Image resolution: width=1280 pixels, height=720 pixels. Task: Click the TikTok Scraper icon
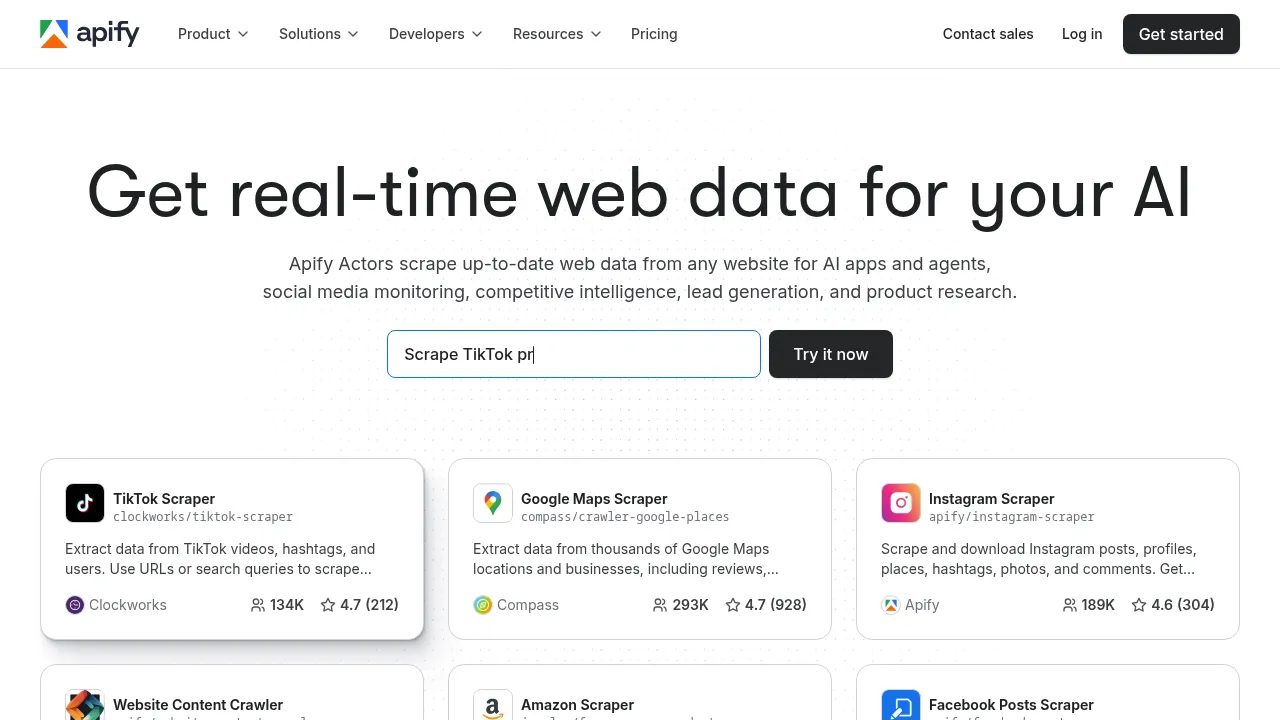click(85, 503)
